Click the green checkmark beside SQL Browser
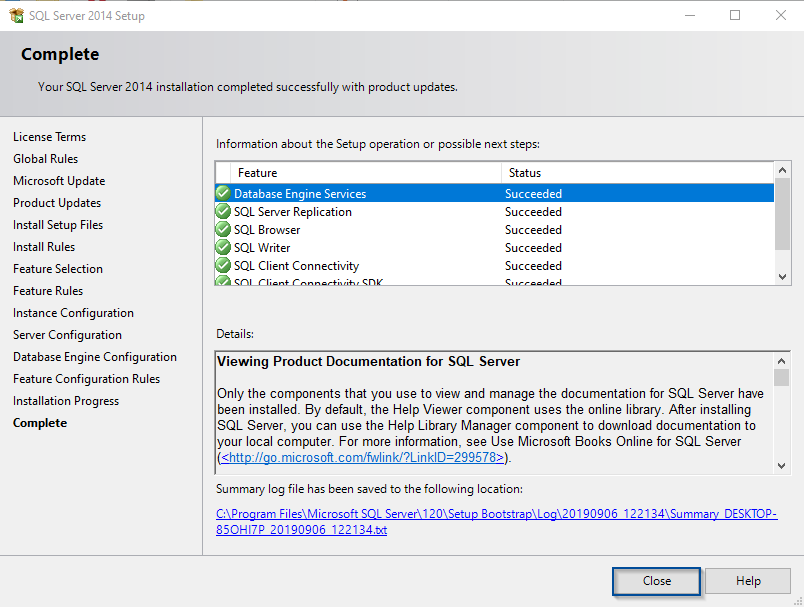Viewport: 804px width, 607px height. click(x=223, y=230)
